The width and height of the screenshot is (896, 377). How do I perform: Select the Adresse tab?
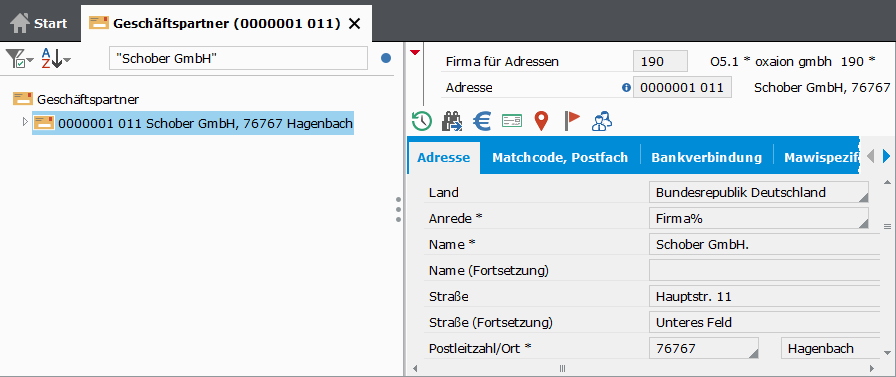click(443, 158)
